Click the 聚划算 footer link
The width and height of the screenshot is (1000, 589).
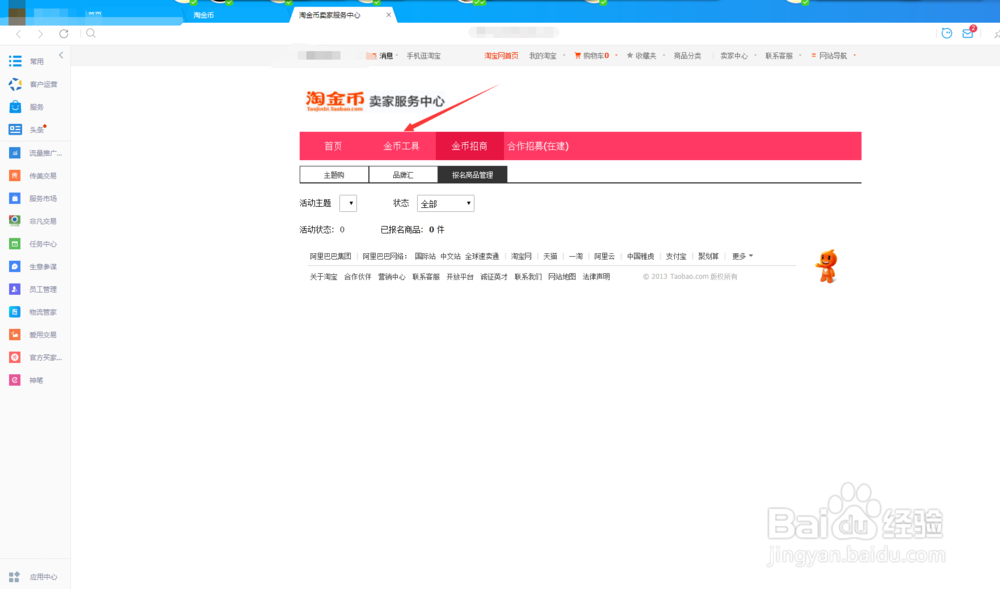tap(708, 256)
